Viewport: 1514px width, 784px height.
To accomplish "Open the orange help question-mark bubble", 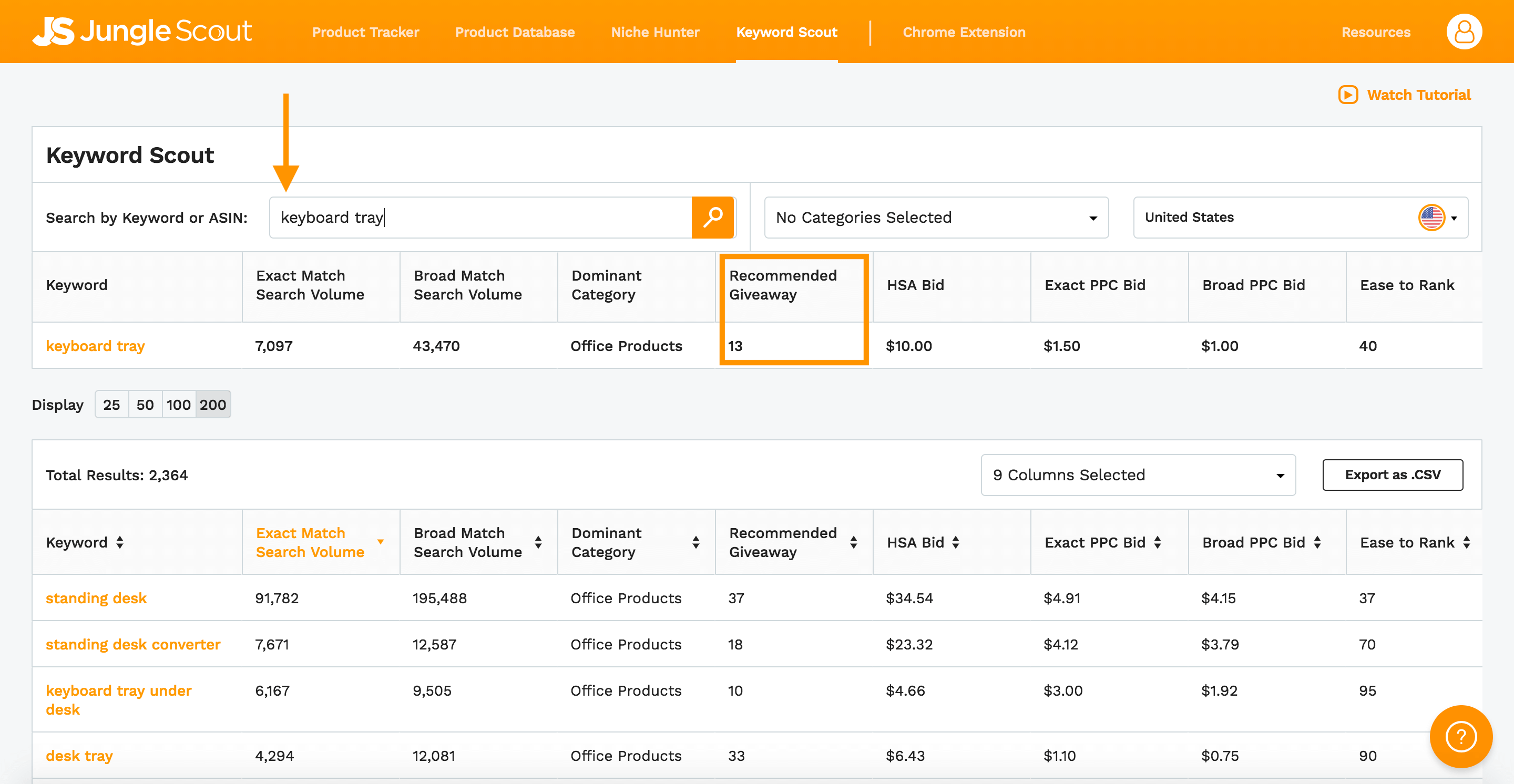I will 1460,736.
